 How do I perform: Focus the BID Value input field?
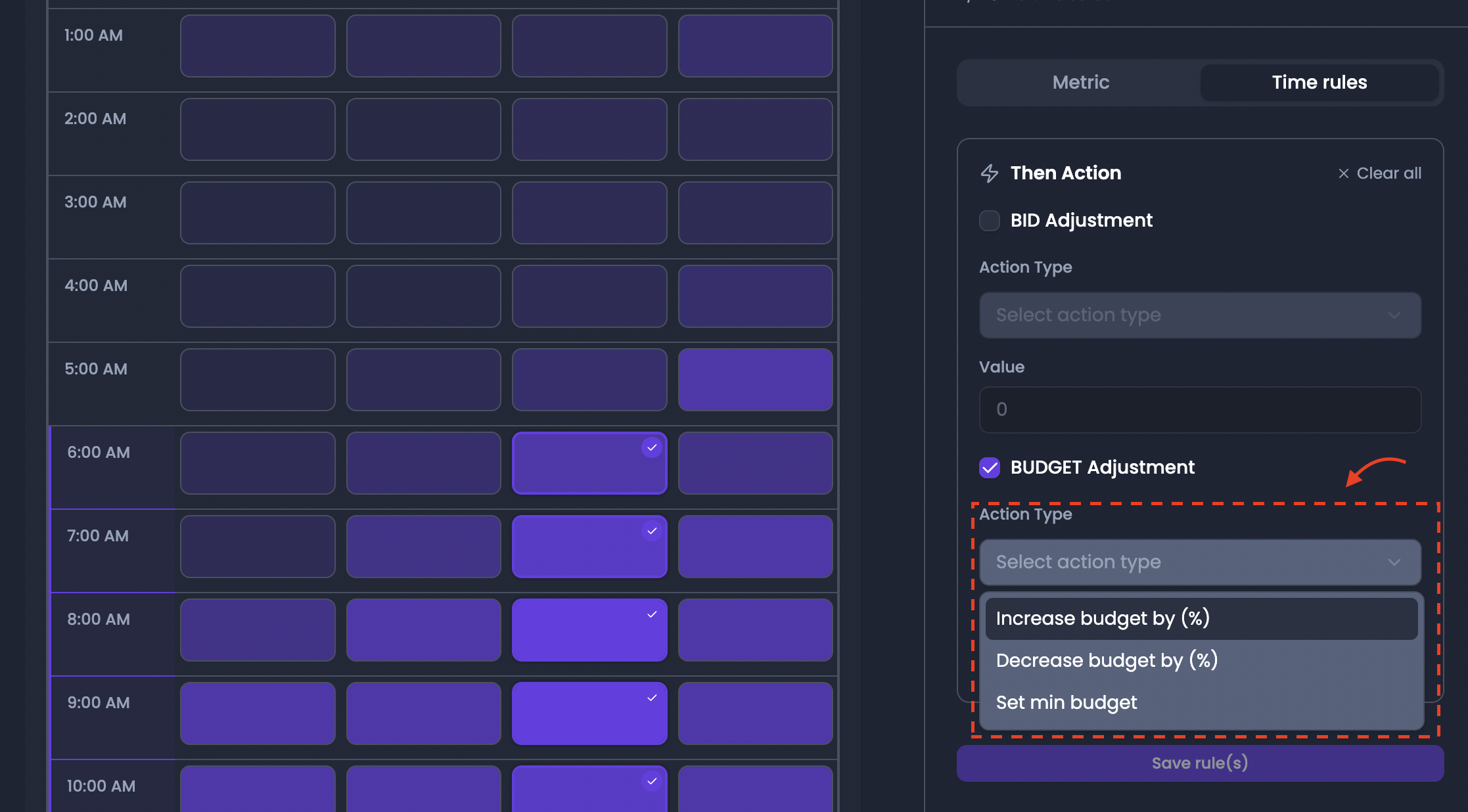point(1200,410)
